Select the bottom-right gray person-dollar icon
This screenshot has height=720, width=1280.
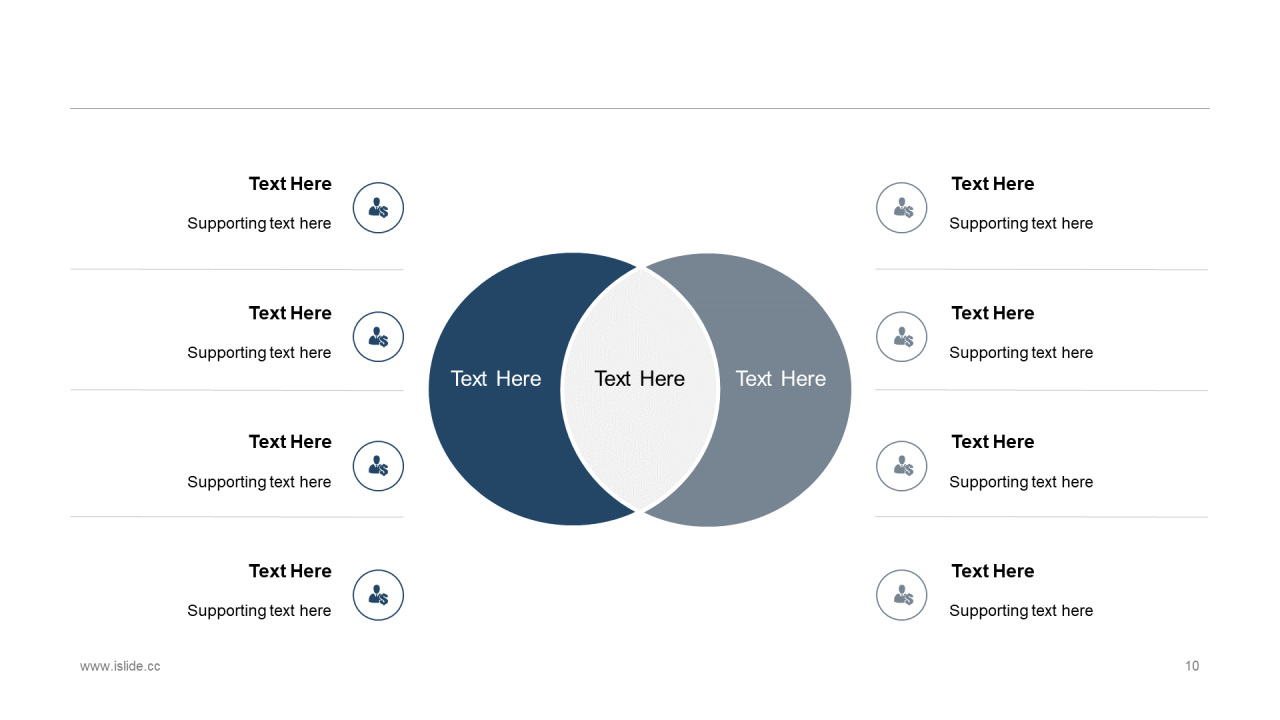tap(902, 595)
